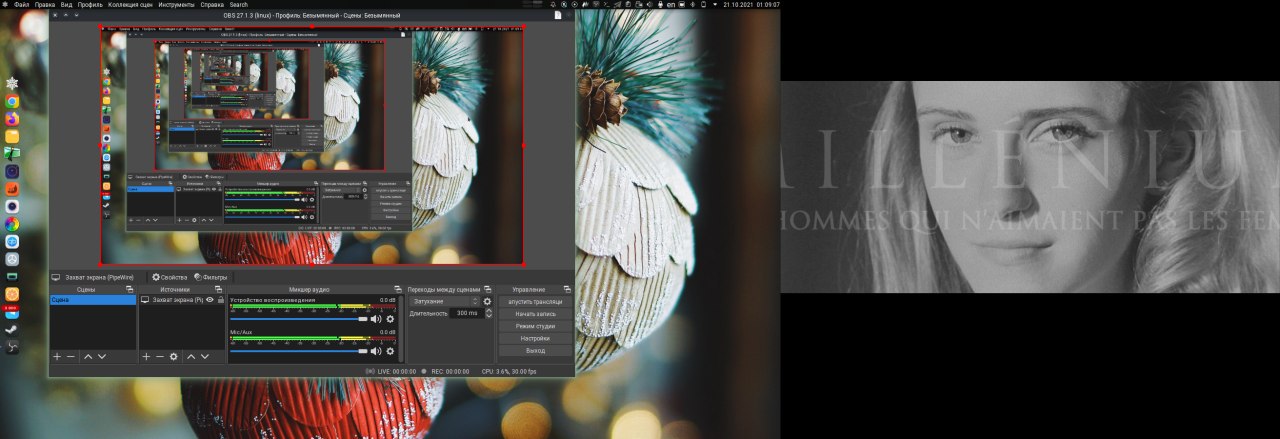1280x439 pixels.
Task: Open the Справка menu
Action: (212, 5)
